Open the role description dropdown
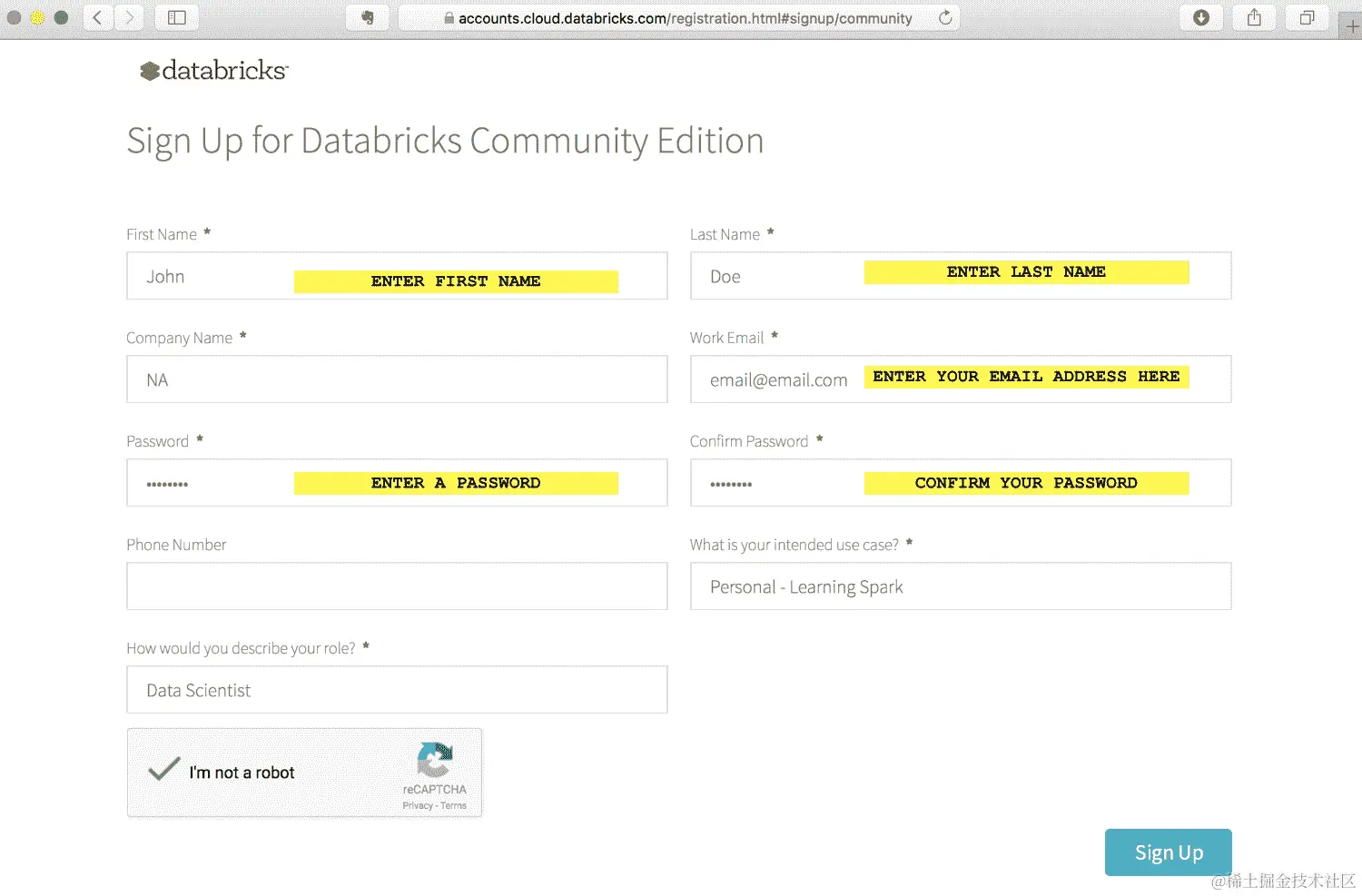This screenshot has height=896, width=1362. (x=397, y=690)
